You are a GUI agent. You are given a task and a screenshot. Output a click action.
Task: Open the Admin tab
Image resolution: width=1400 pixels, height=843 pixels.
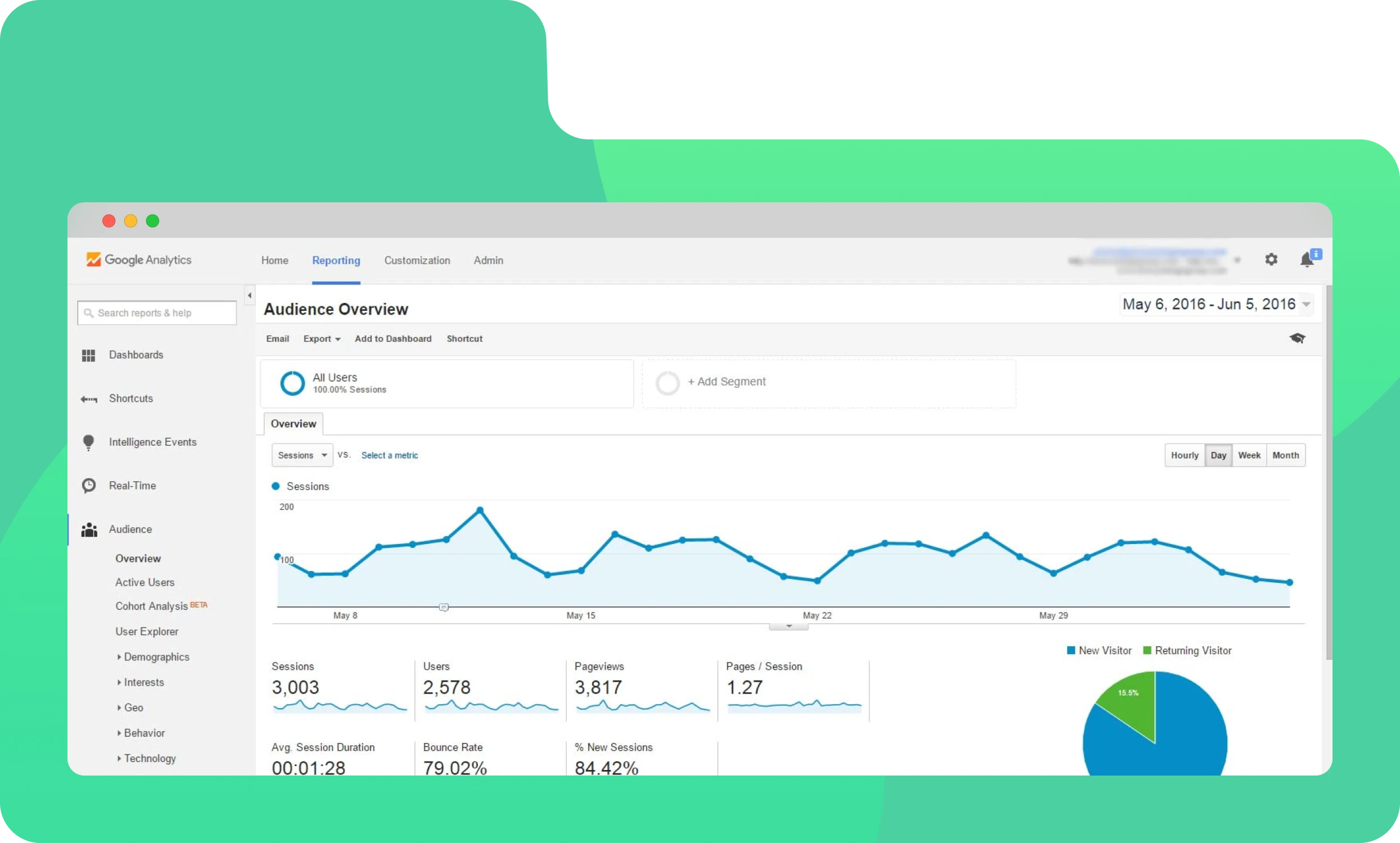(488, 261)
